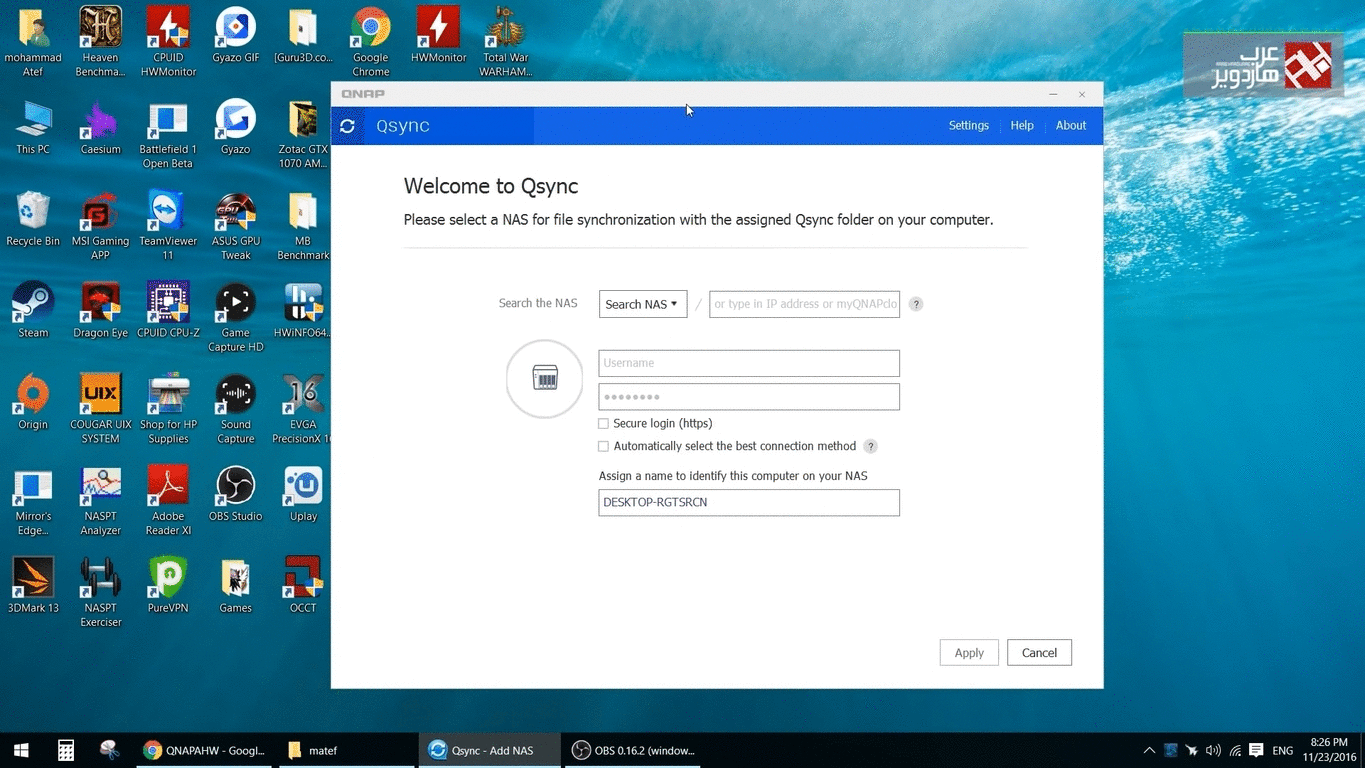Screen dimensions: 1365x768
Task: Select the Google Chrome desktop icon
Action: (371, 42)
